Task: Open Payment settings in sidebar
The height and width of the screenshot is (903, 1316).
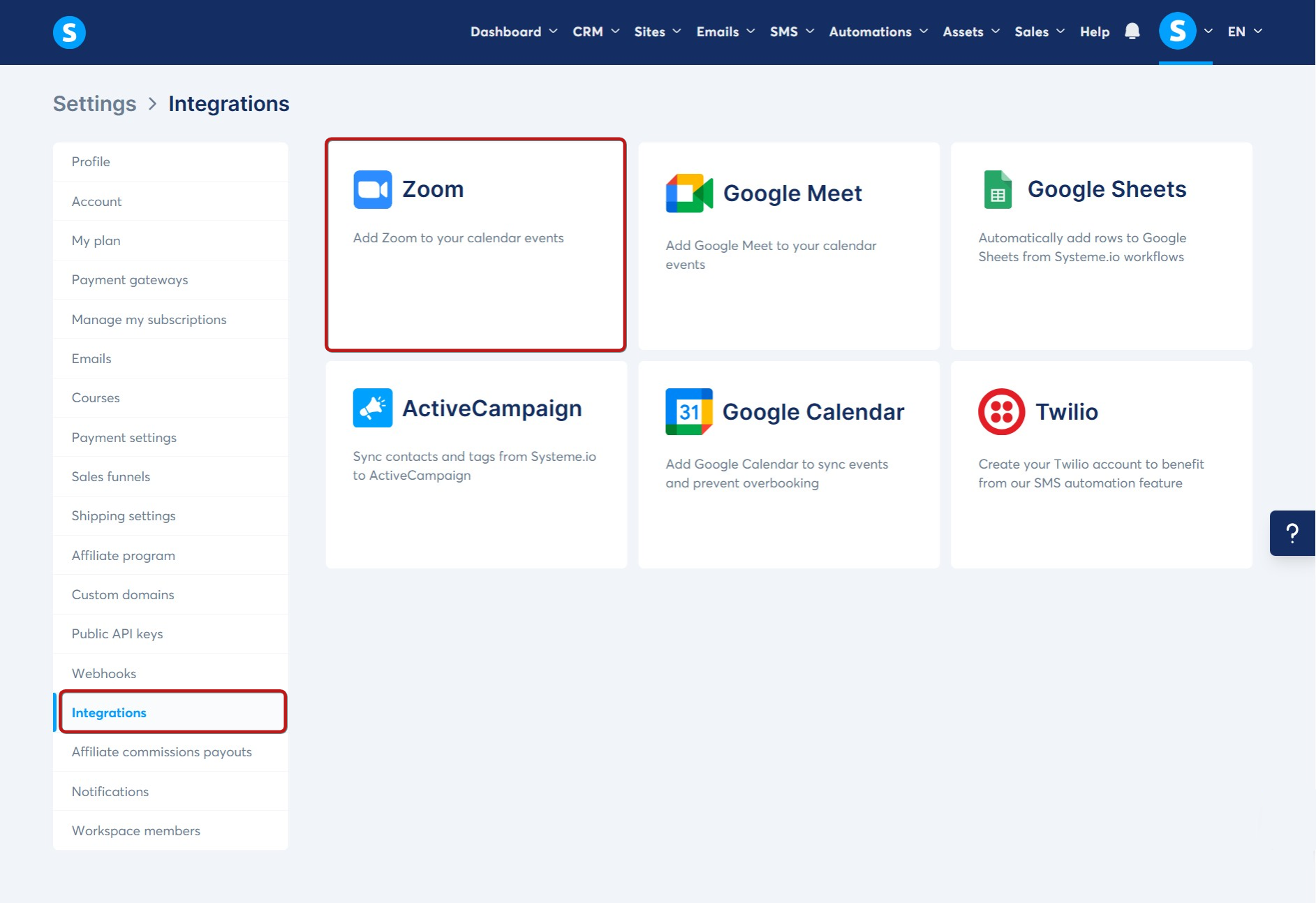Action: click(170, 438)
